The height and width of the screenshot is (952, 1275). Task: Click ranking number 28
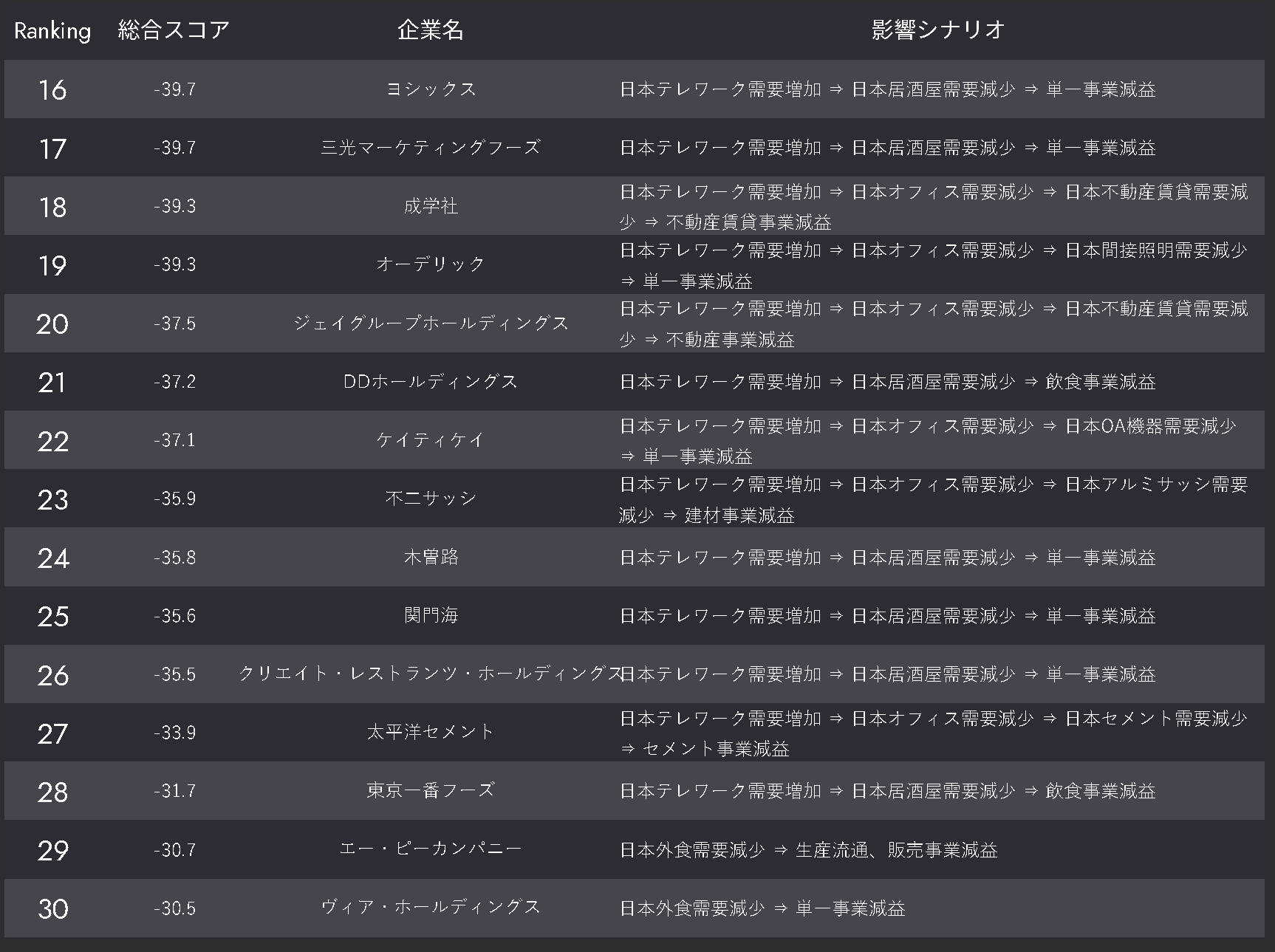click(x=52, y=792)
